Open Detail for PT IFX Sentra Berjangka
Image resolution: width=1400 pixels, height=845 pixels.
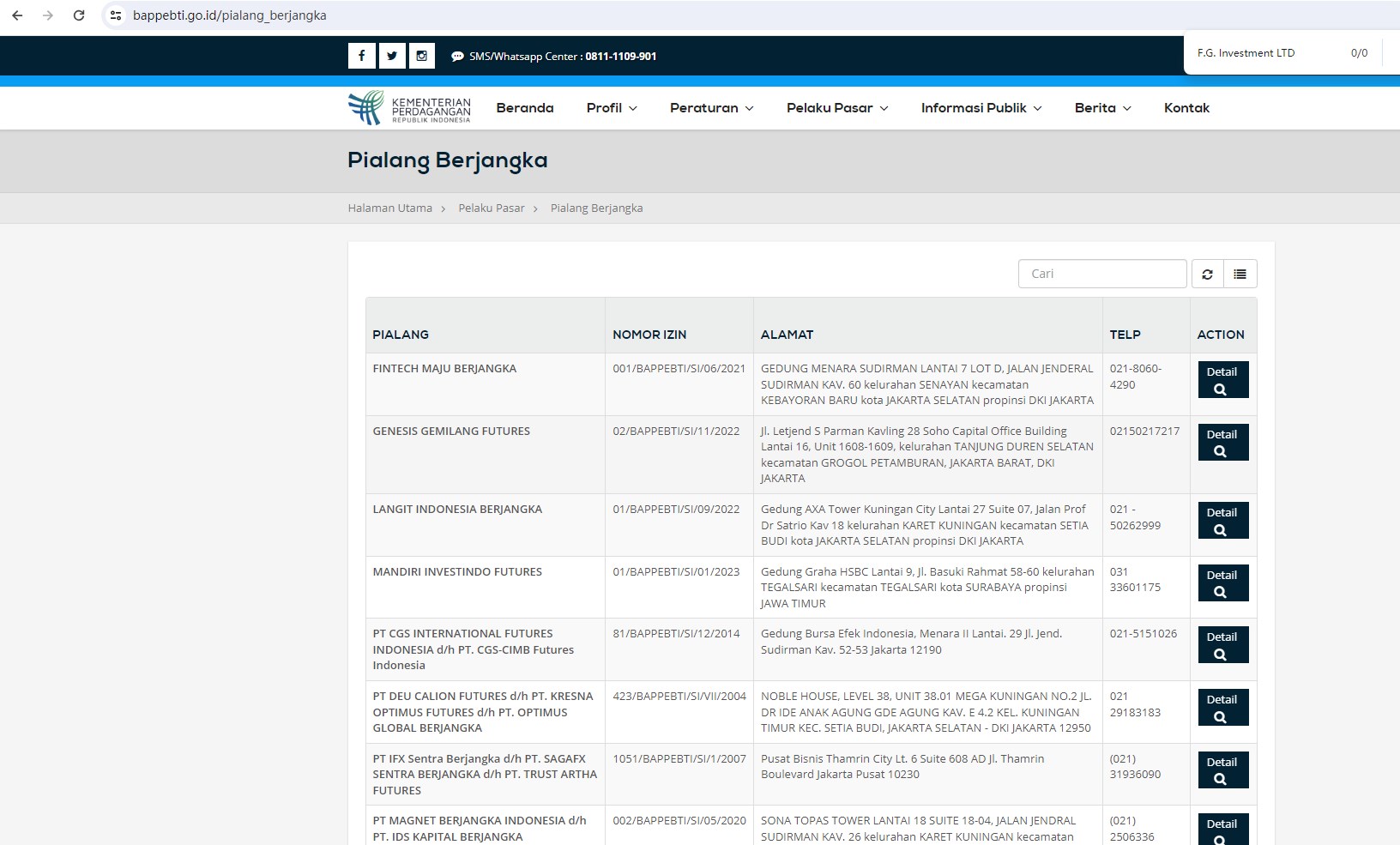coord(1222,770)
